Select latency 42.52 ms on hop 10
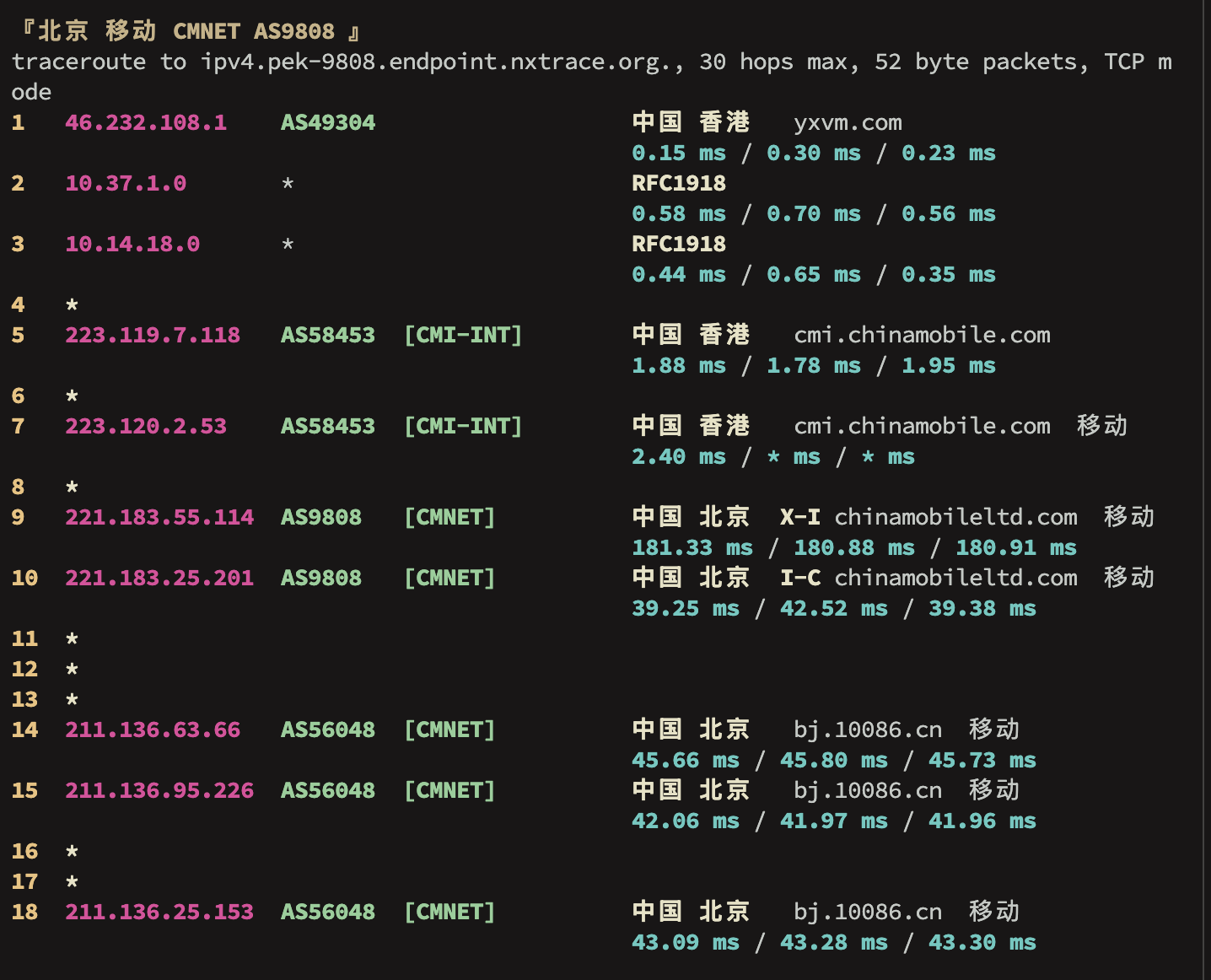The image size is (1211, 980). click(834, 608)
